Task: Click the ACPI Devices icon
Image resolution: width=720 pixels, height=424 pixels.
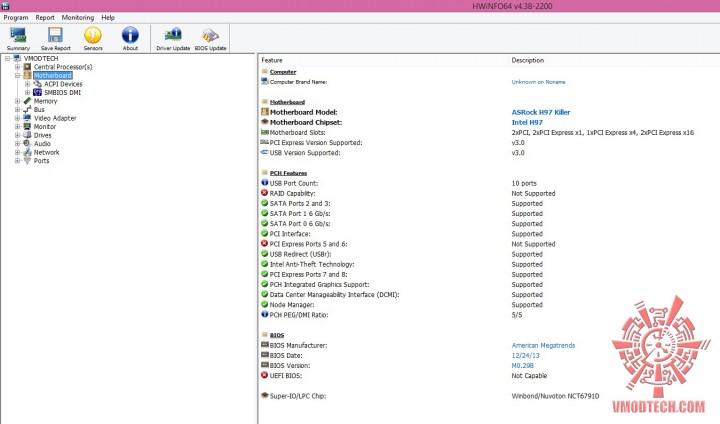Action: pyautogui.click(x=38, y=84)
